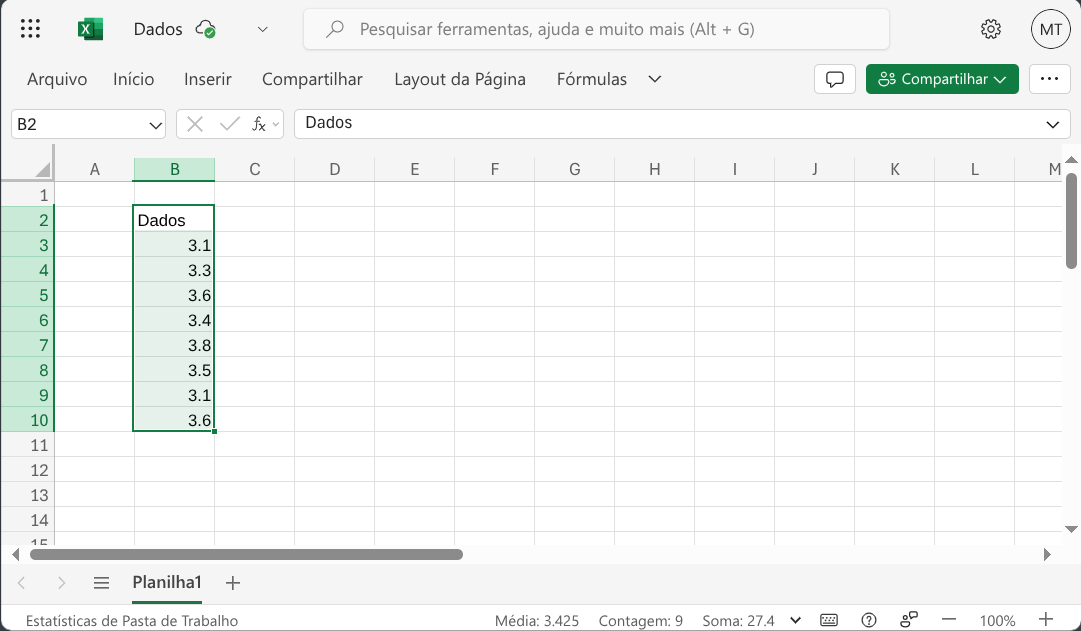The image size is (1081, 631).
Task: Click the insert function fx icon
Action: click(259, 124)
